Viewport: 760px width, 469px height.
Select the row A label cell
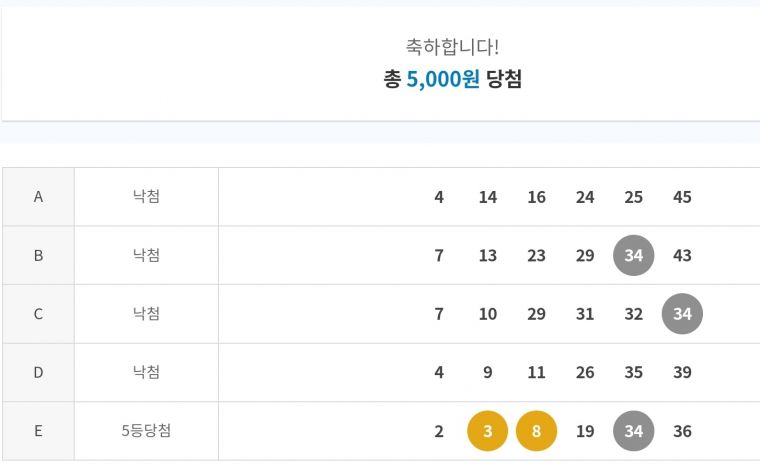[38, 197]
